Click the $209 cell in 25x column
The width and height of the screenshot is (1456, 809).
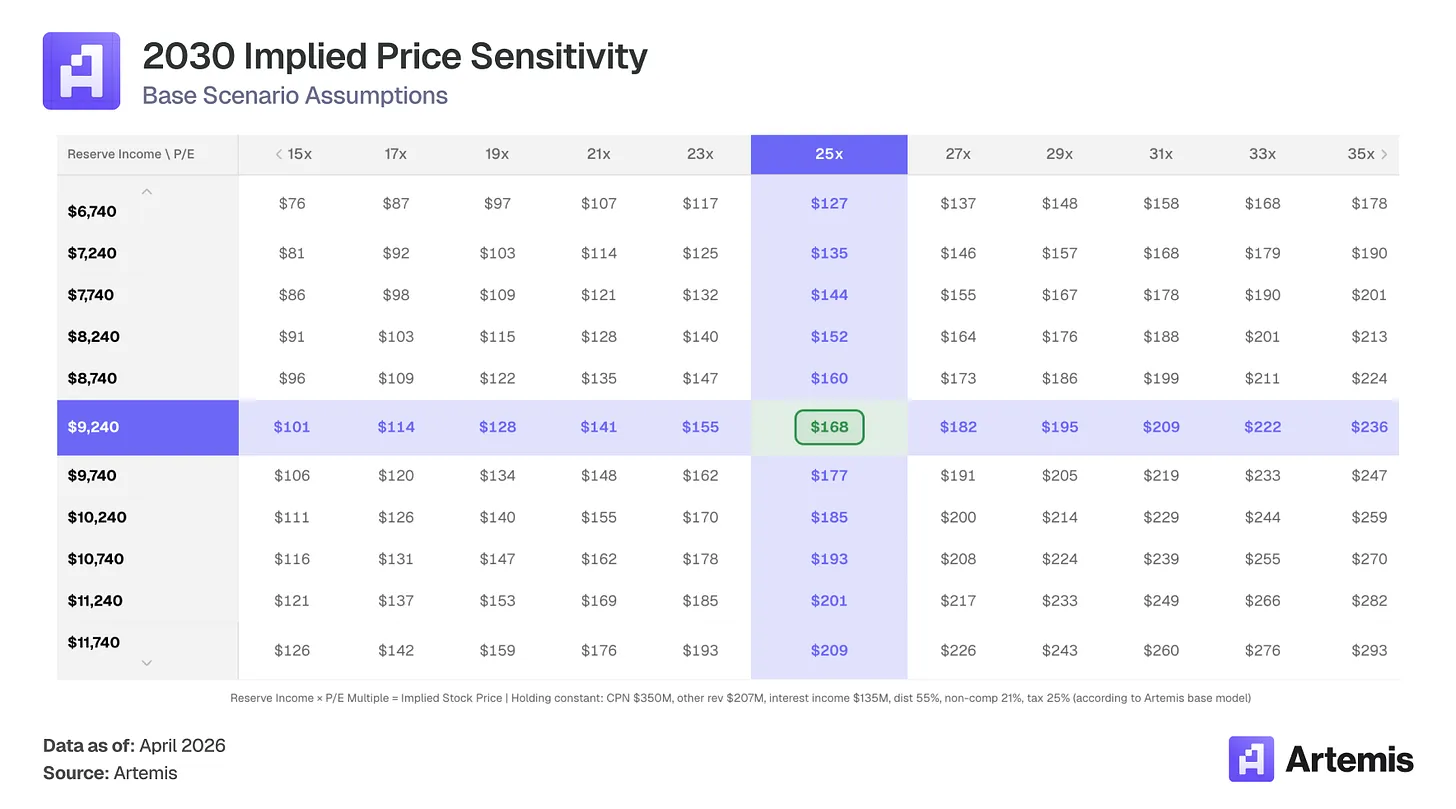829,650
